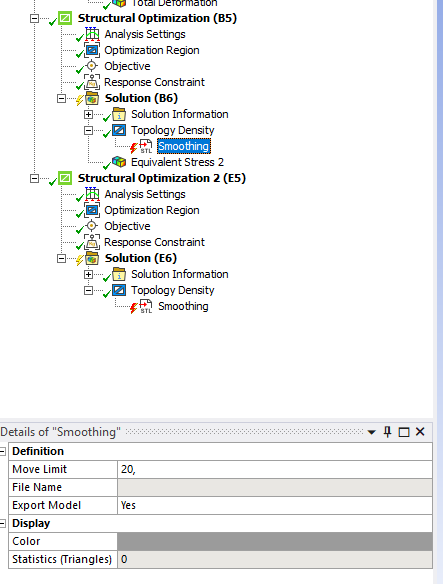
Task: Collapse the Solution (E6) tree node
Action: 61,258
